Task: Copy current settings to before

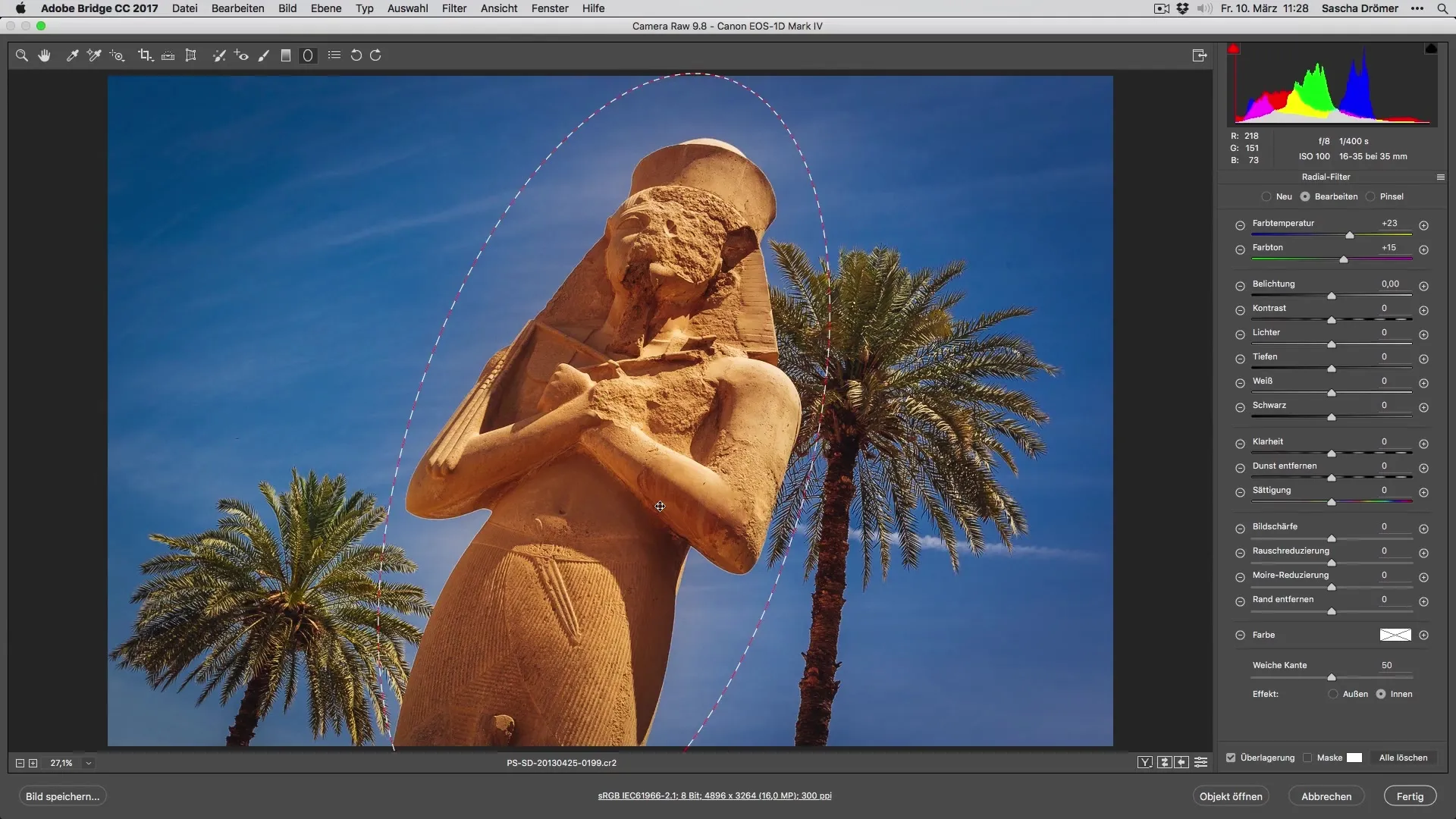Action: pos(1181,762)
